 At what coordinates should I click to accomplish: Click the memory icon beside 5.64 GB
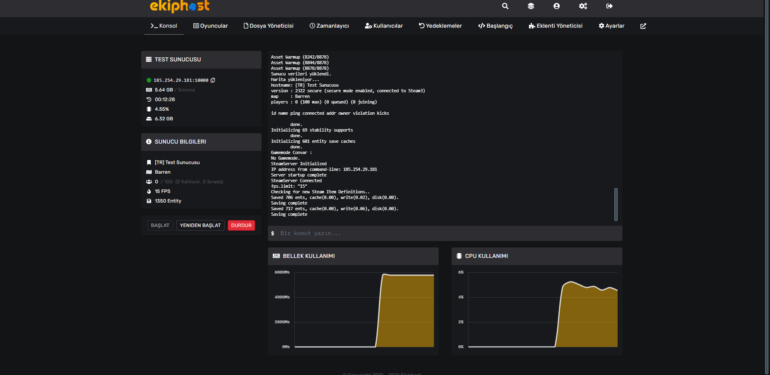(149, 90)
